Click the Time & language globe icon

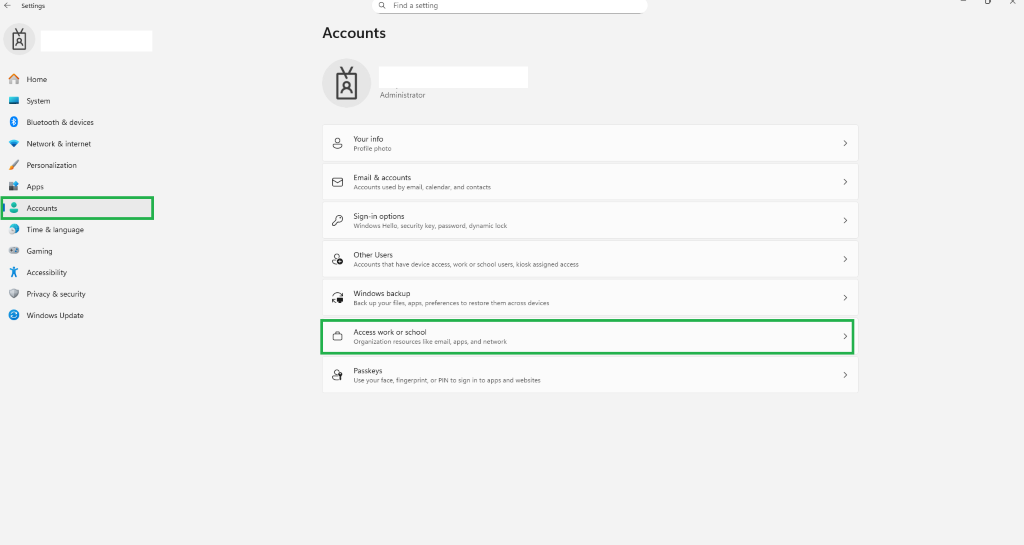(14, 230)
